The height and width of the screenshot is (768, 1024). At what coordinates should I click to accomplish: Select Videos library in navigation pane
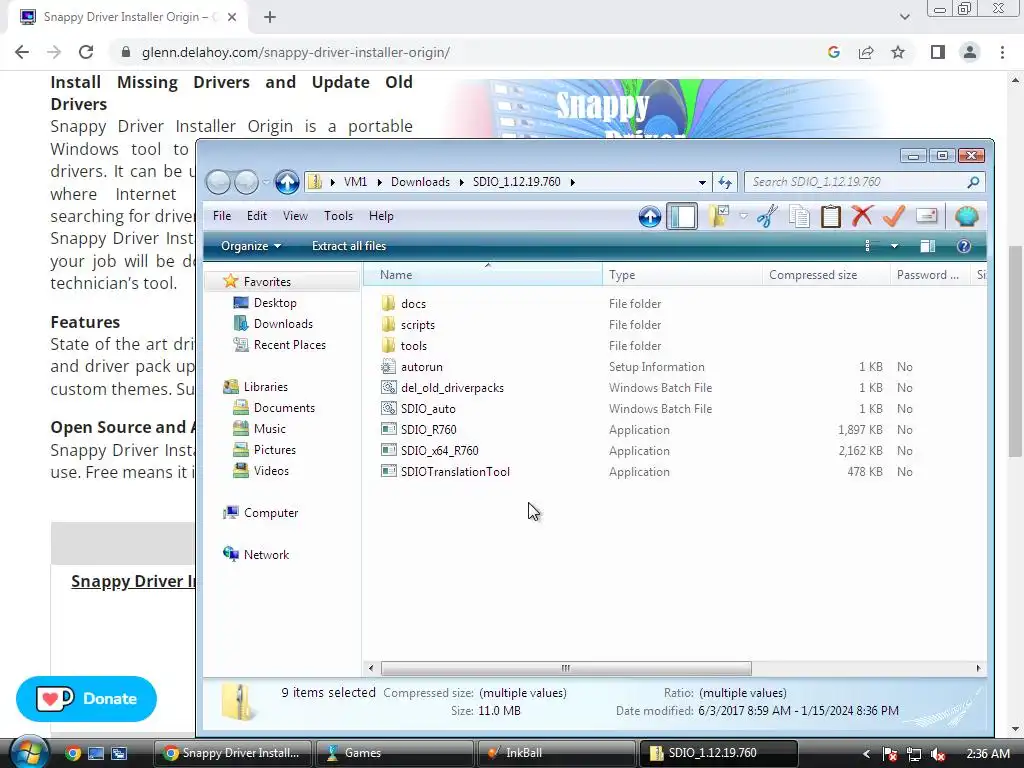click(x=271, y=470)
